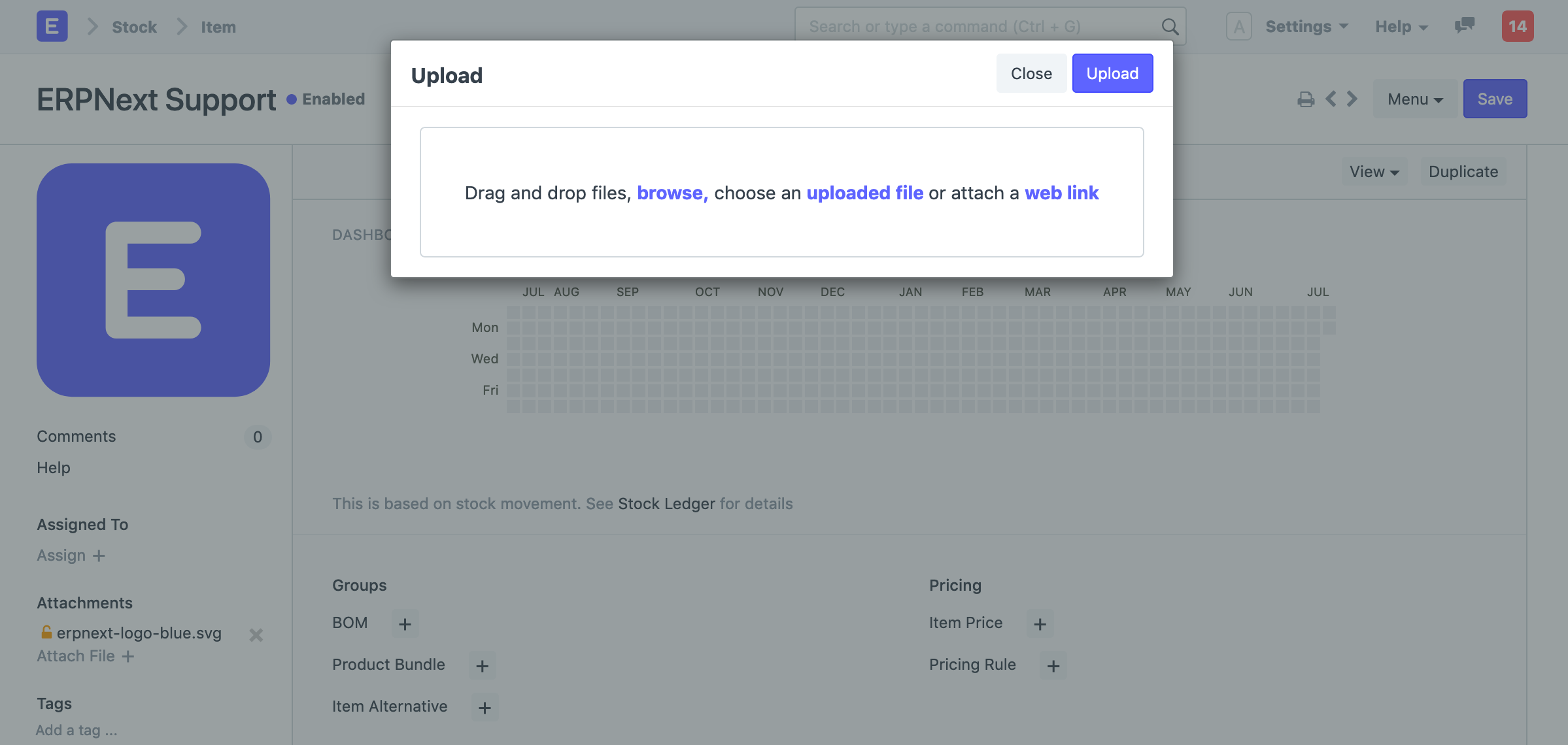The width and height of the screenshot is (1568, 745).
Task: Click the Comments sidebar entry
Action: 76,437
